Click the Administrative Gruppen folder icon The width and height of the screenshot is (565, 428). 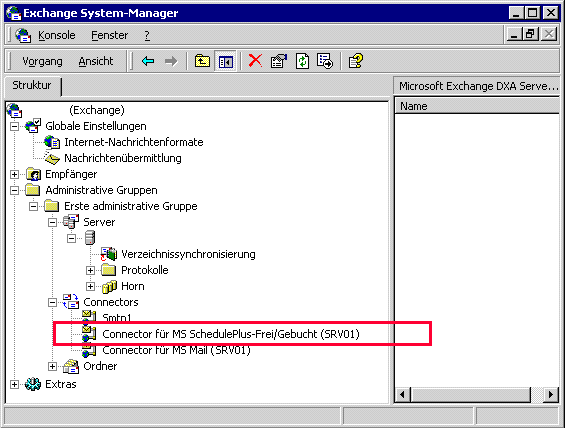point(32,190)
